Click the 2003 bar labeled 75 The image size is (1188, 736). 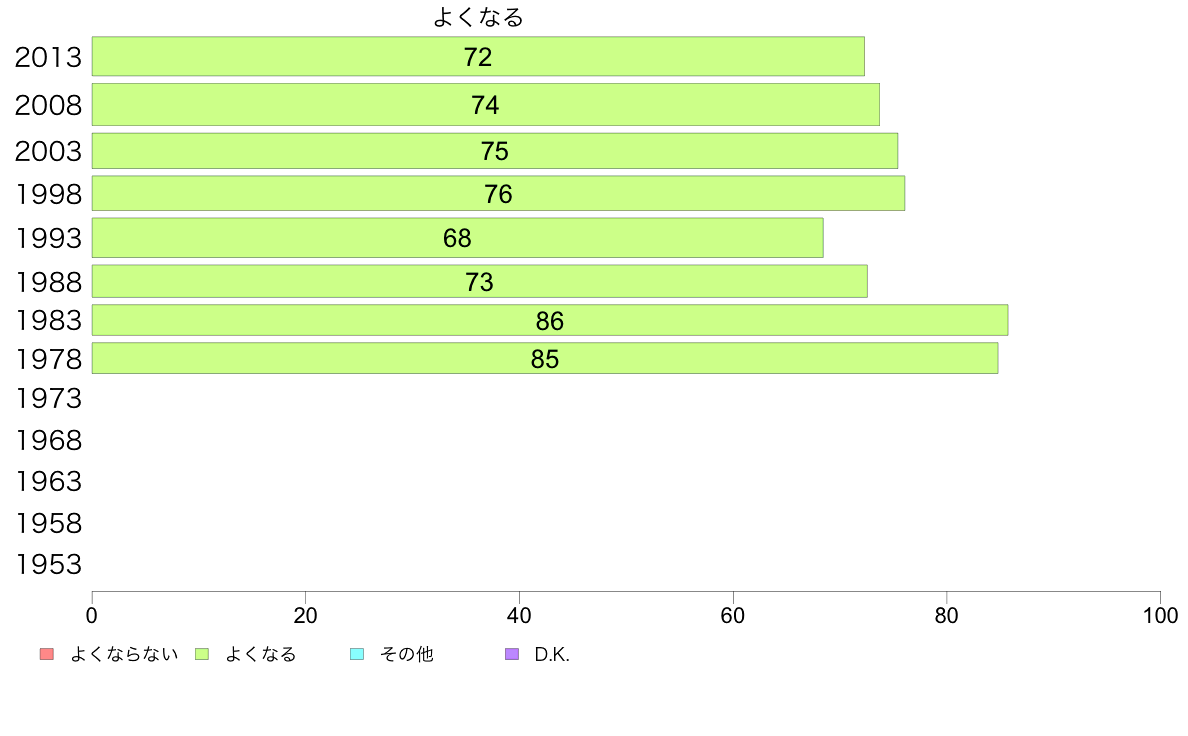(x=495, y=151)
